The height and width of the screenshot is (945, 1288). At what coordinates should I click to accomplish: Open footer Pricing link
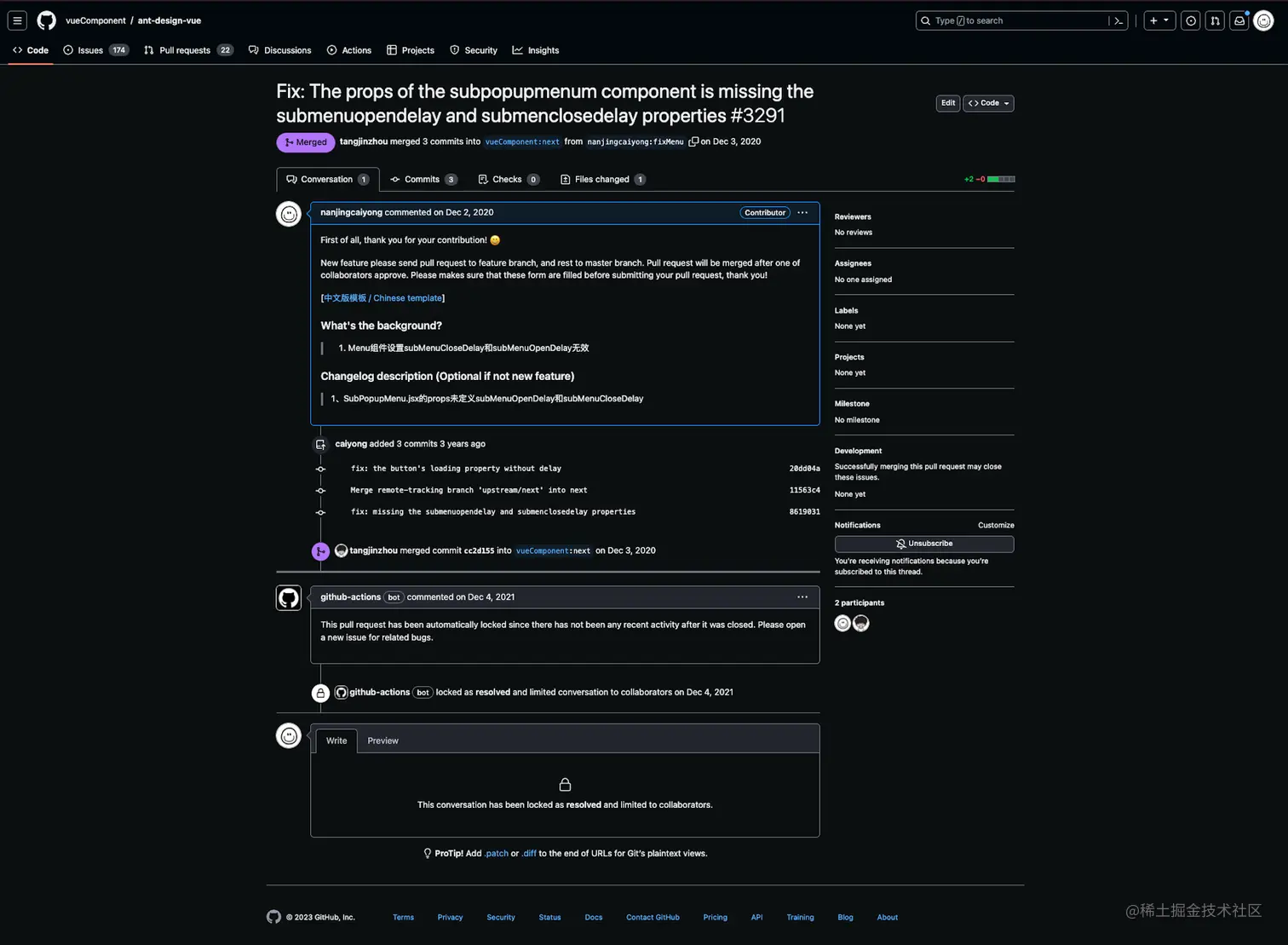(715, 918)
